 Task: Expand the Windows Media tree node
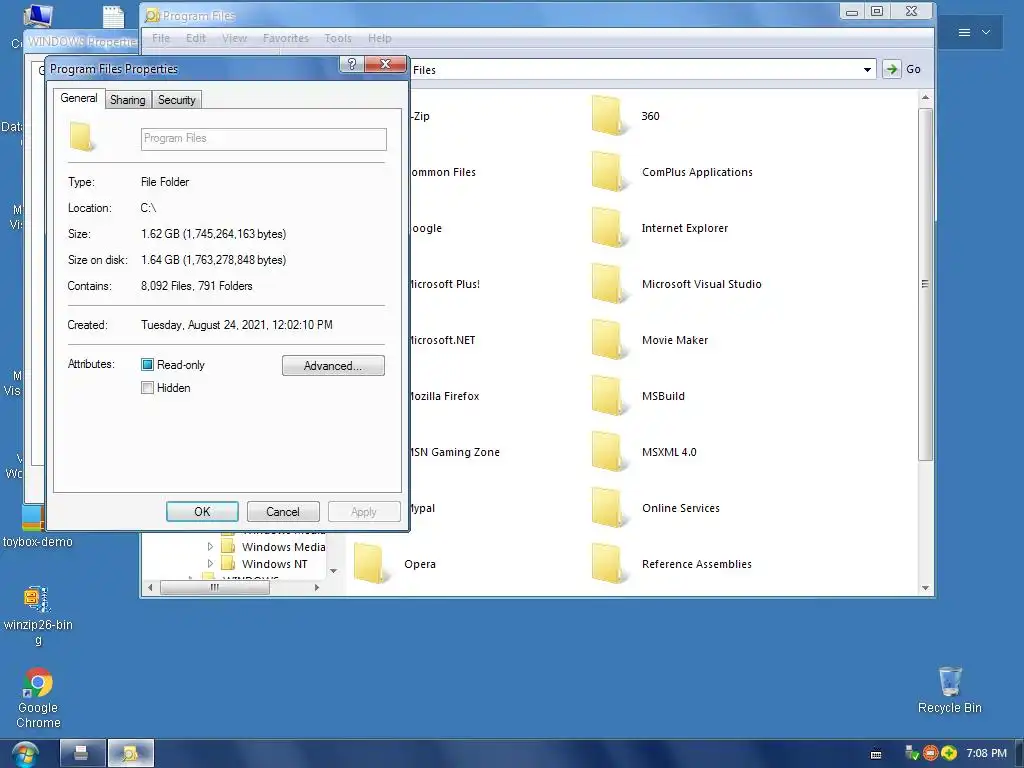click(x=210, y=547)
